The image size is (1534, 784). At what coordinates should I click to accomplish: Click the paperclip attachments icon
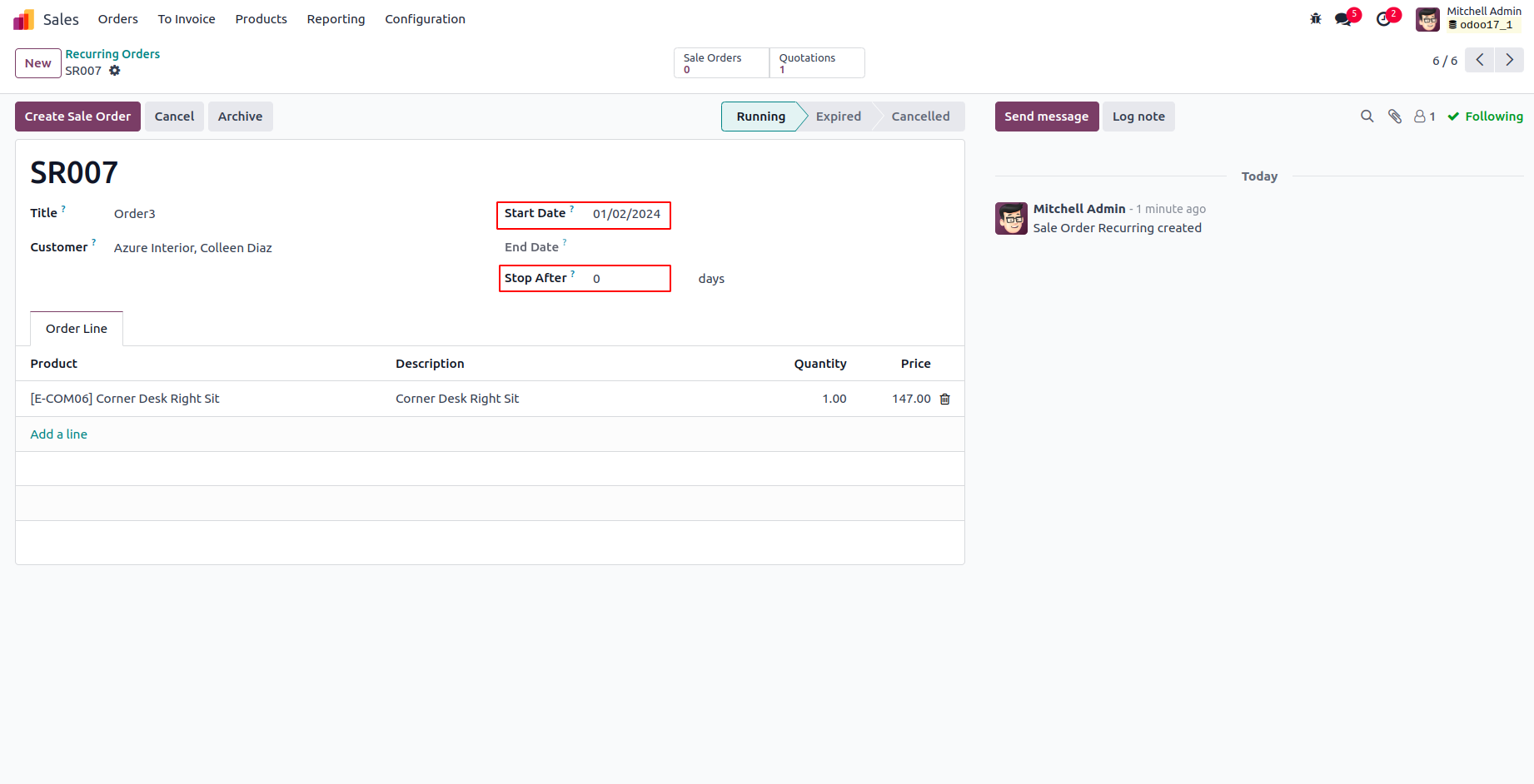[x=1395, y=117]
